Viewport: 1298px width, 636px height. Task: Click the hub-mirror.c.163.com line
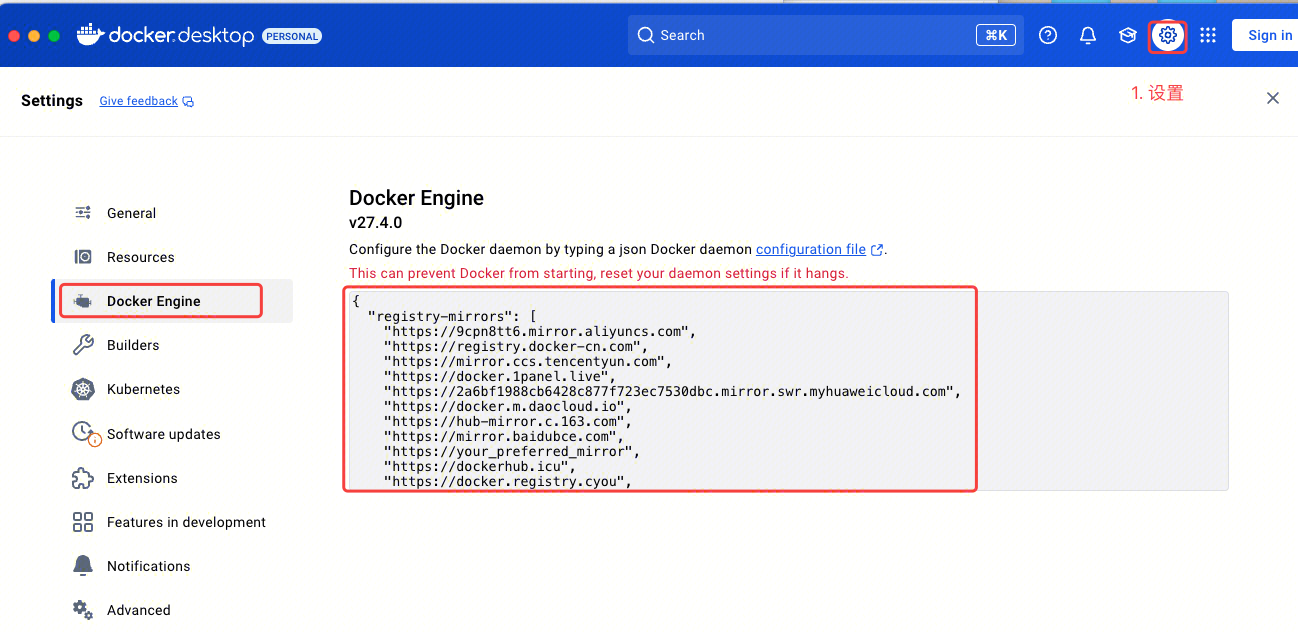click(508, 421)
